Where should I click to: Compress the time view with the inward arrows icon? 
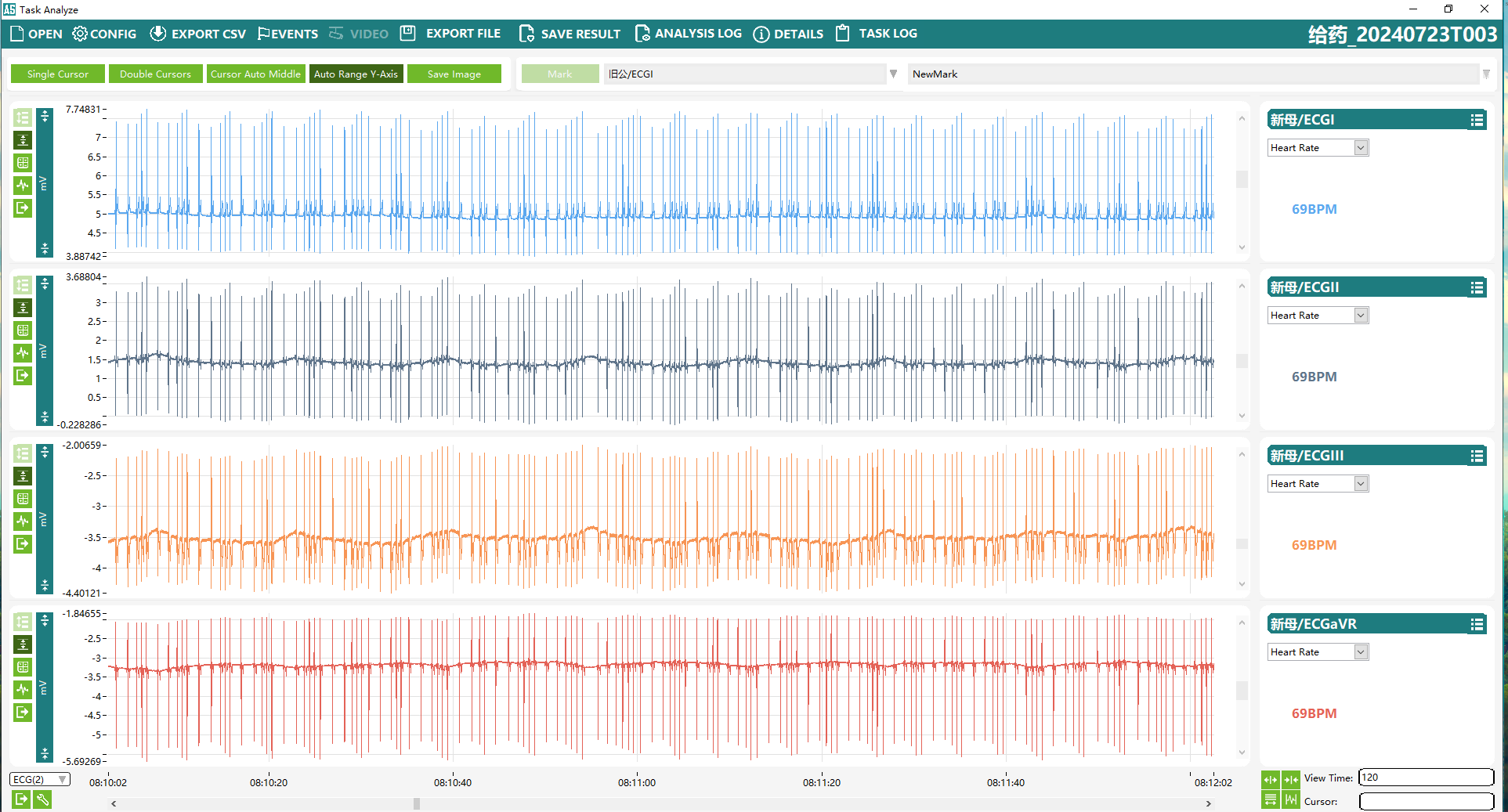[1291, 779]
